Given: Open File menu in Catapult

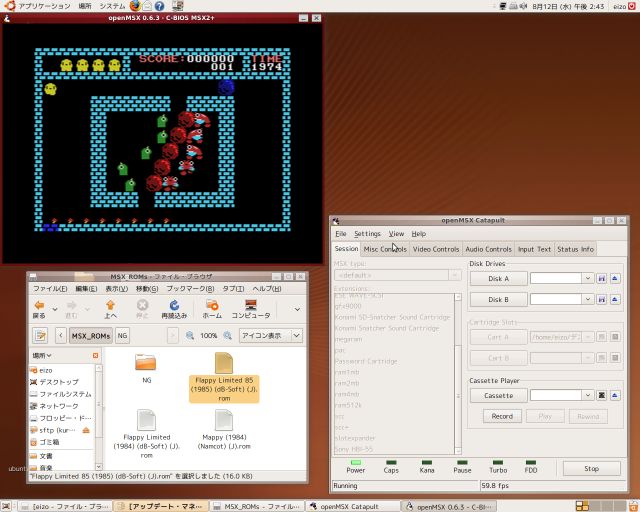Looking at the screenshot, I should click(341, 234).
